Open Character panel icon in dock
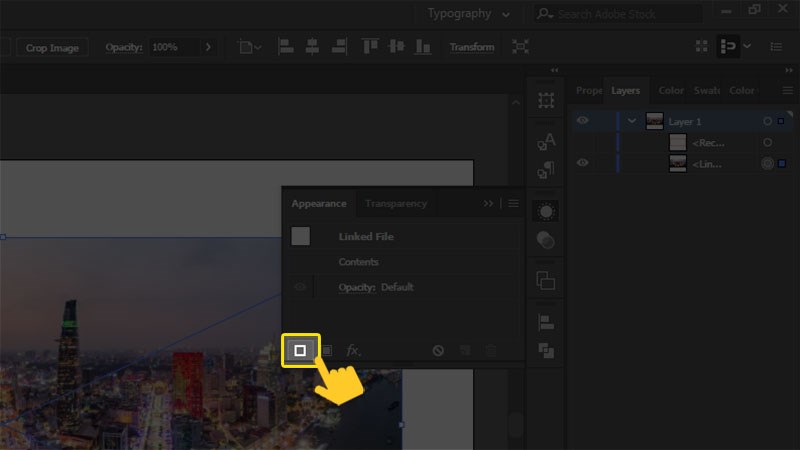The image size is (800, 450). [546, 142]
